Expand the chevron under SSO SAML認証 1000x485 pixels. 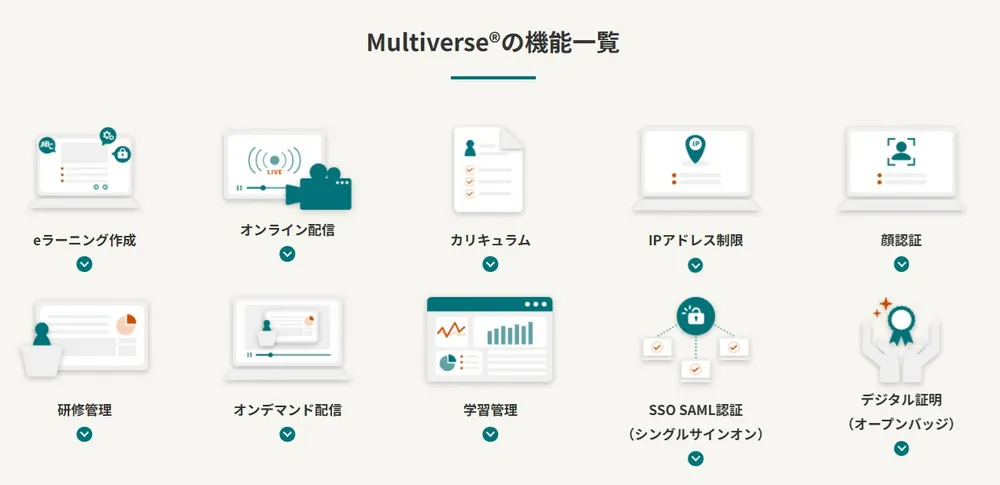[x=695, y=458]
